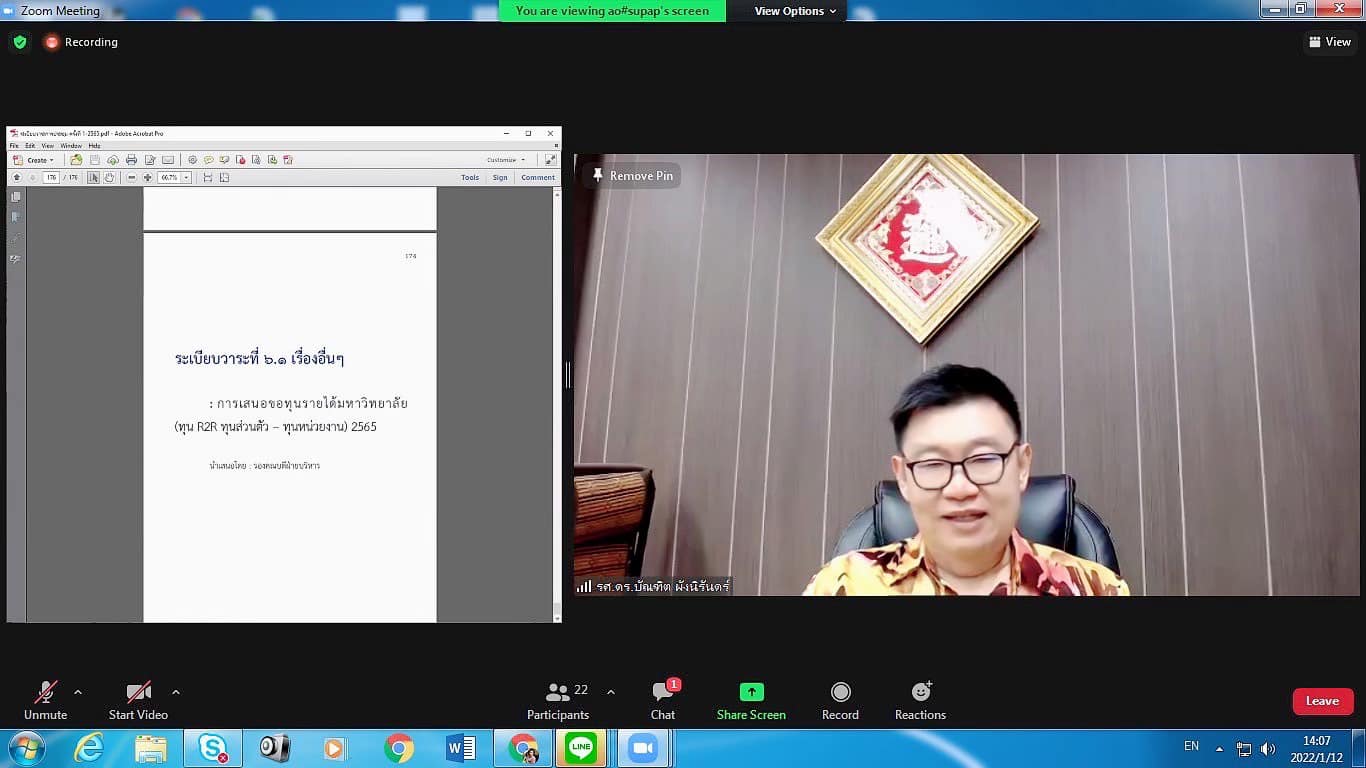Open Google Chrome from the taskbar
1366x768 pixels.
pyautogui.click(x=399, y=748)
